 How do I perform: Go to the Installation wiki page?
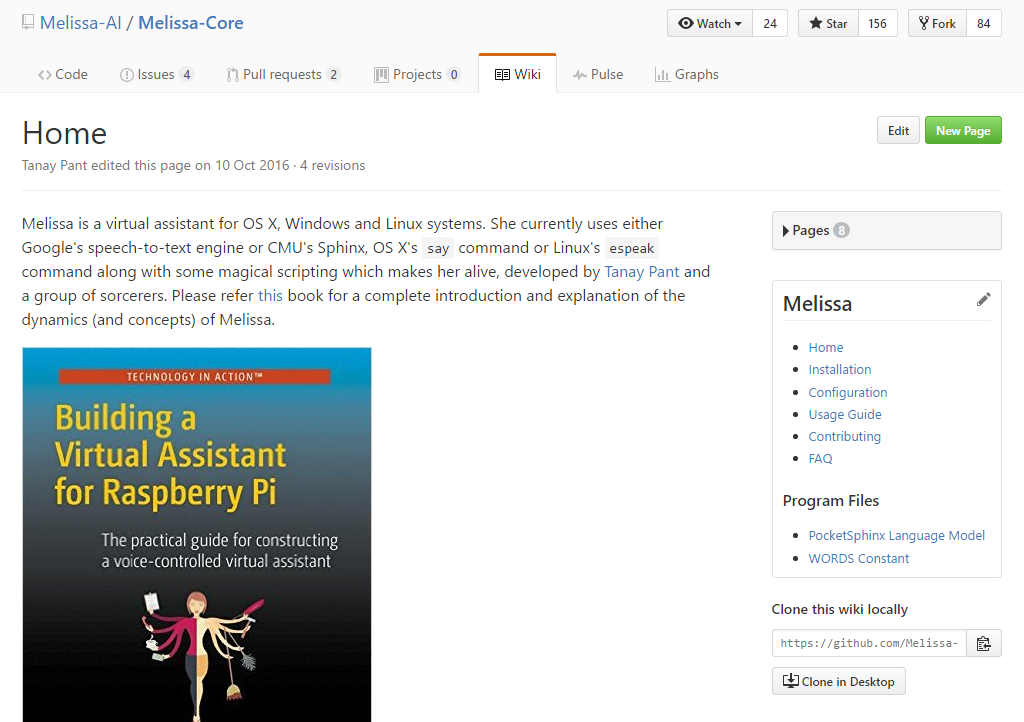[840, 369]
